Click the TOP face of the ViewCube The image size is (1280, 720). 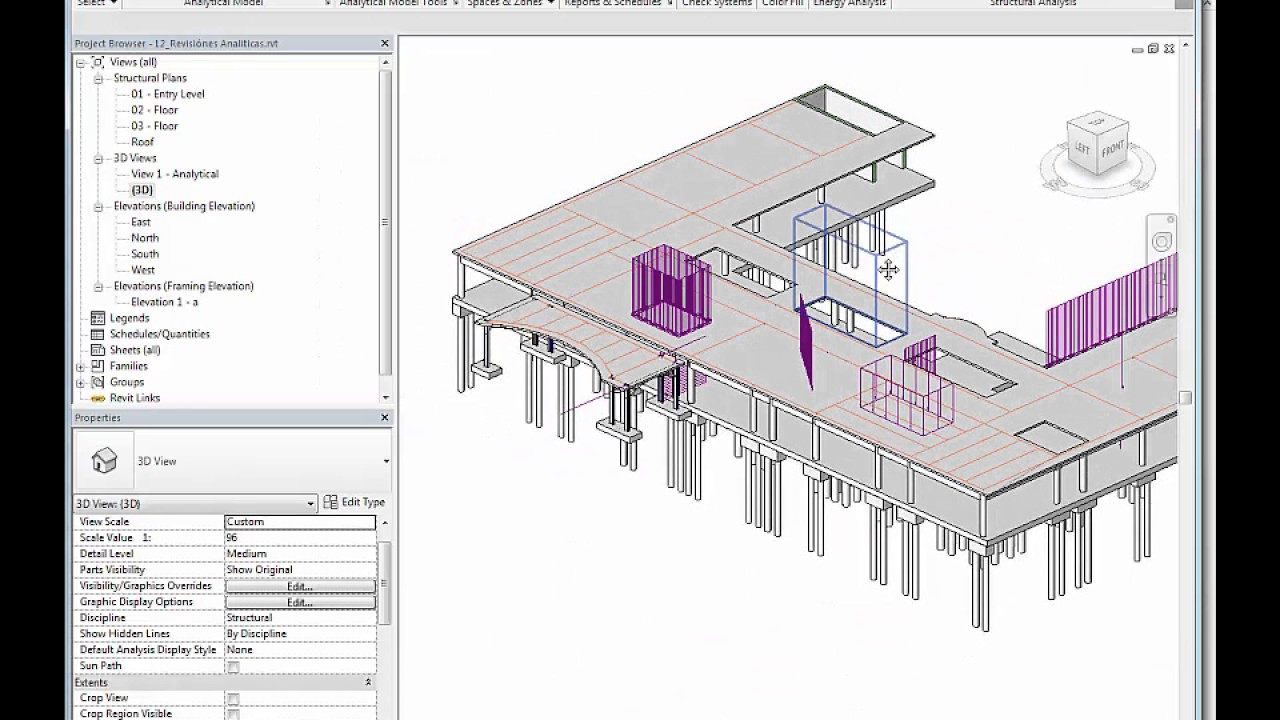[1097, 123]
